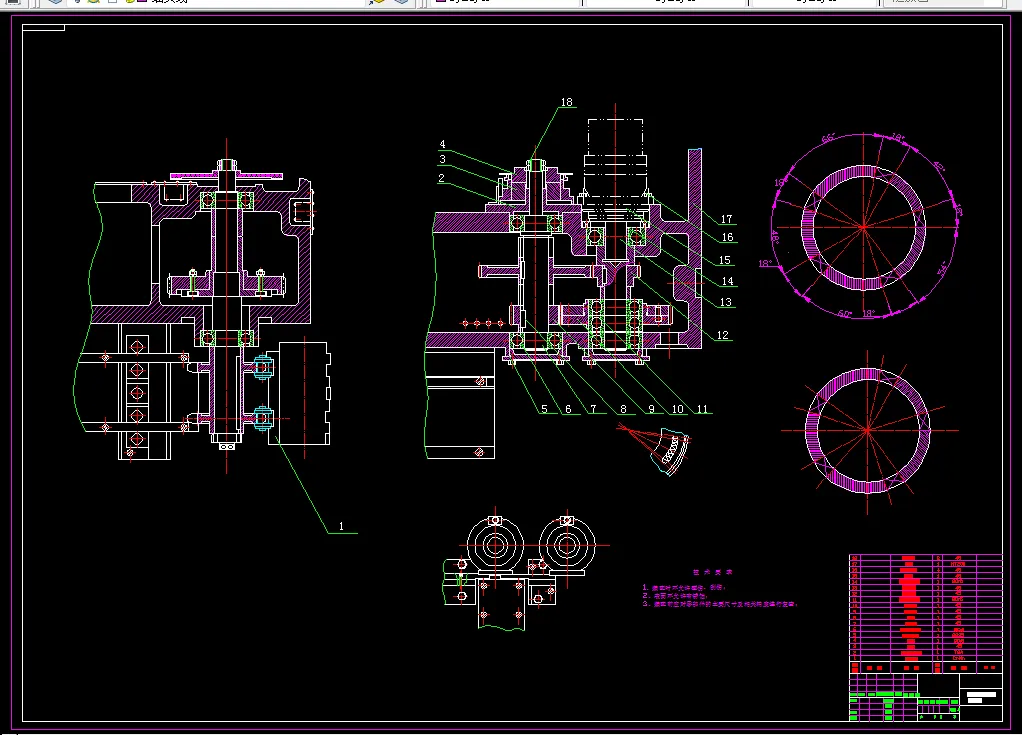This screenshot has width=1022, height=735.
Task: Click the red-filled parts list table
Action: point(926,613)
